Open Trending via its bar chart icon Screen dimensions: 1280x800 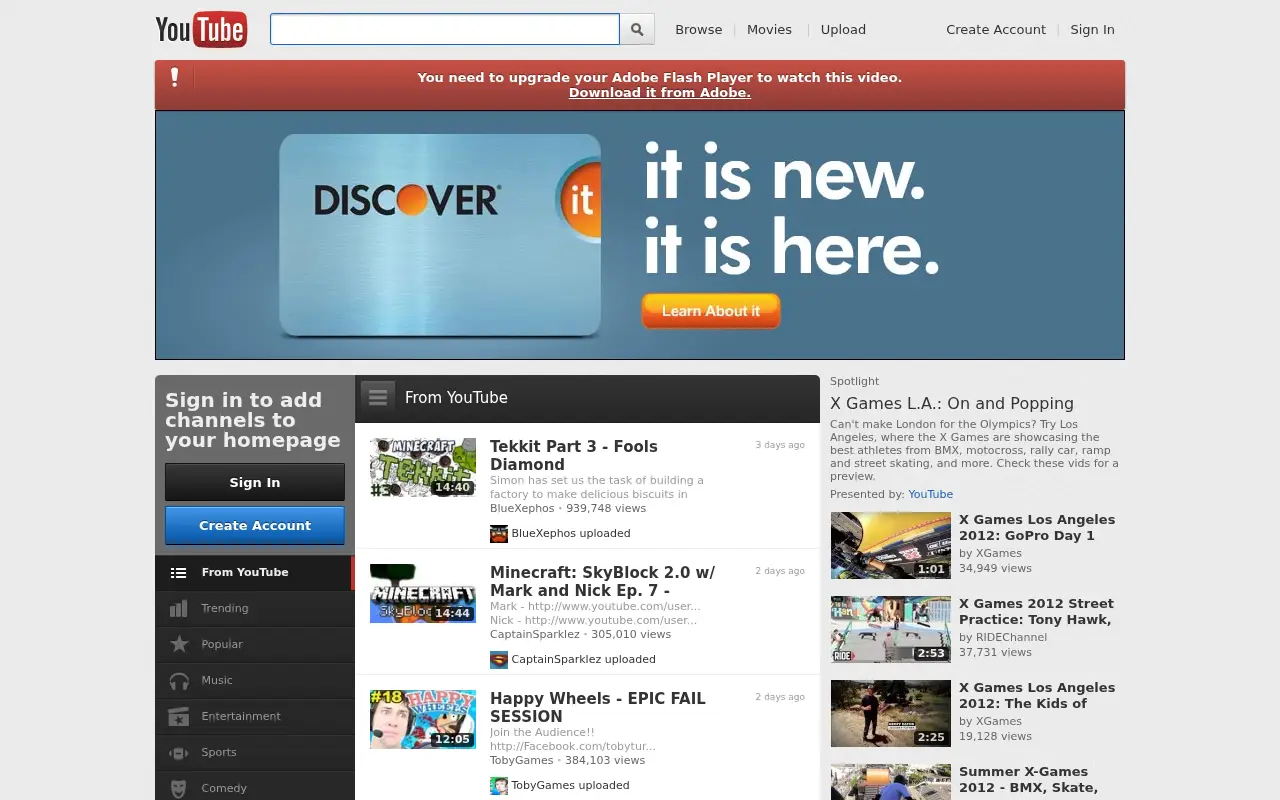click(x=179, y=608)
